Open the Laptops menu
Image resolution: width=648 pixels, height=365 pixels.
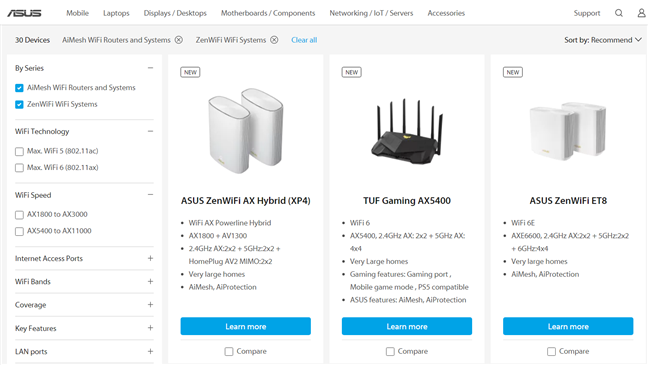[116, 13]
